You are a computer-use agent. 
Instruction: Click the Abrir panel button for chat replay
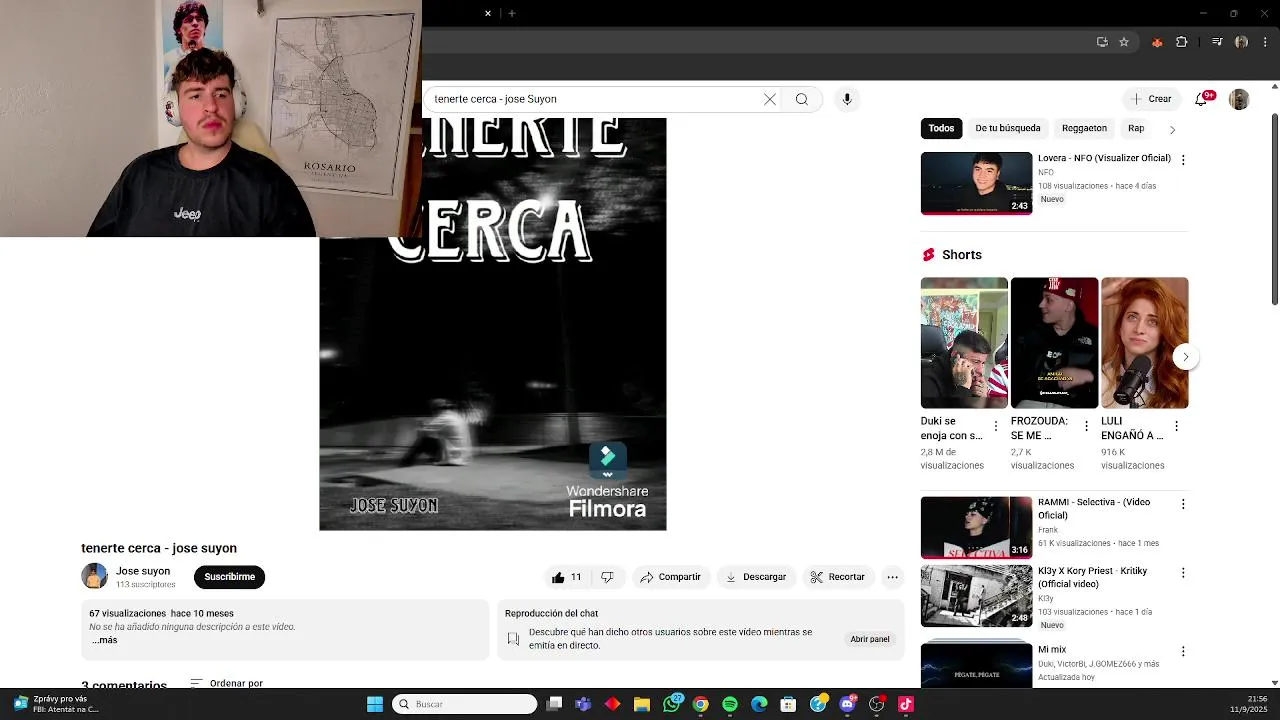[870, 639]
